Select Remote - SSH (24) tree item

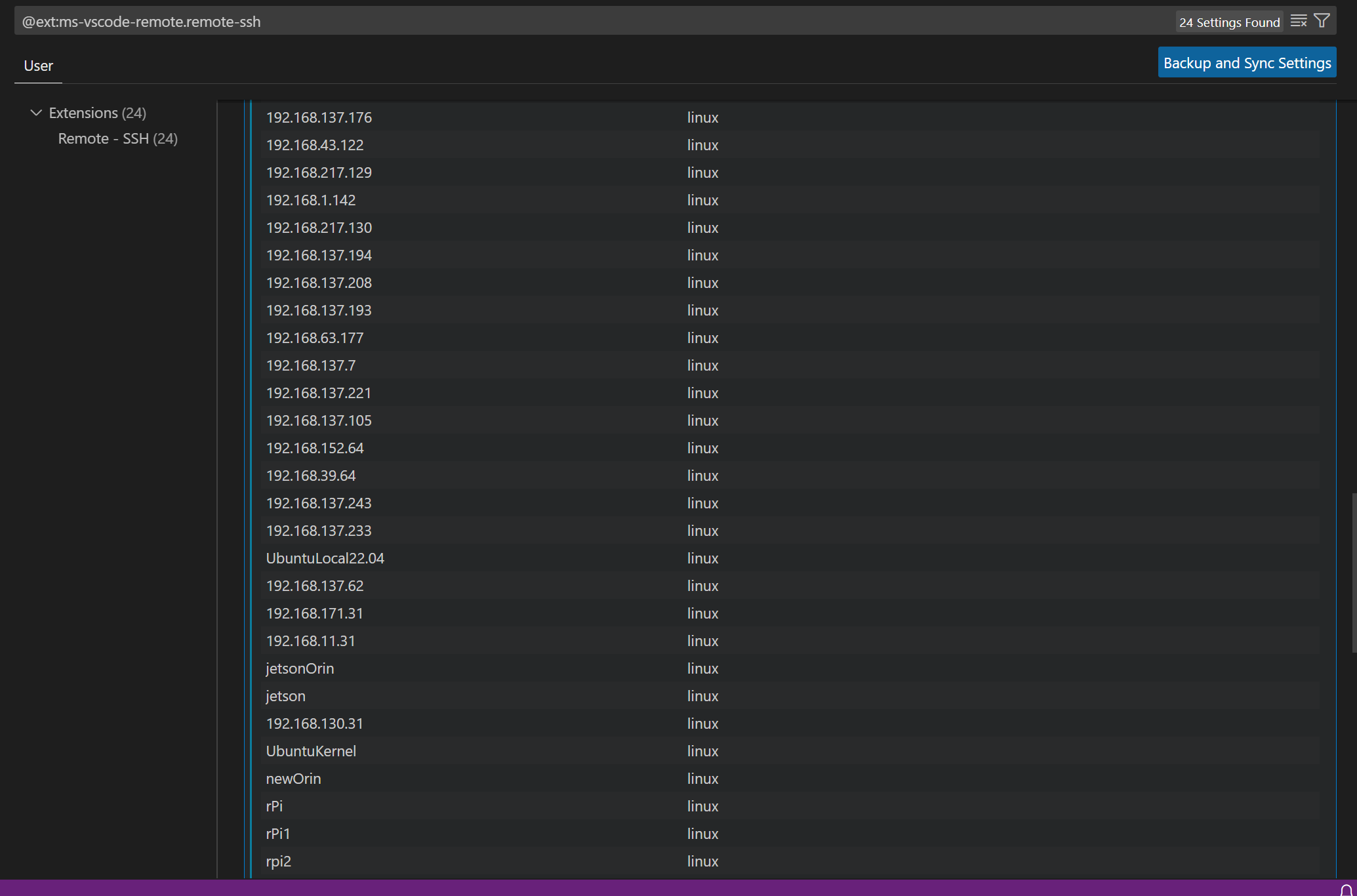pos(117,138)
